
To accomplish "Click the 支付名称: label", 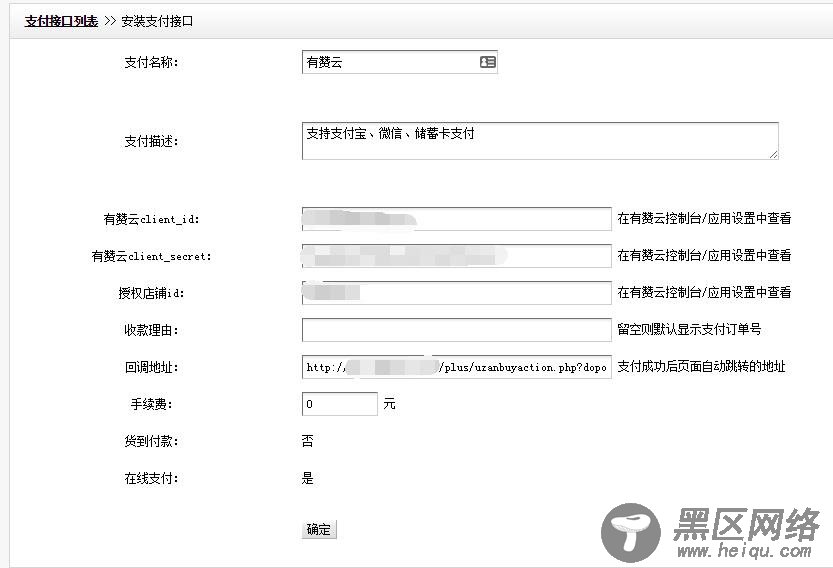I will [x=151, y=62].
